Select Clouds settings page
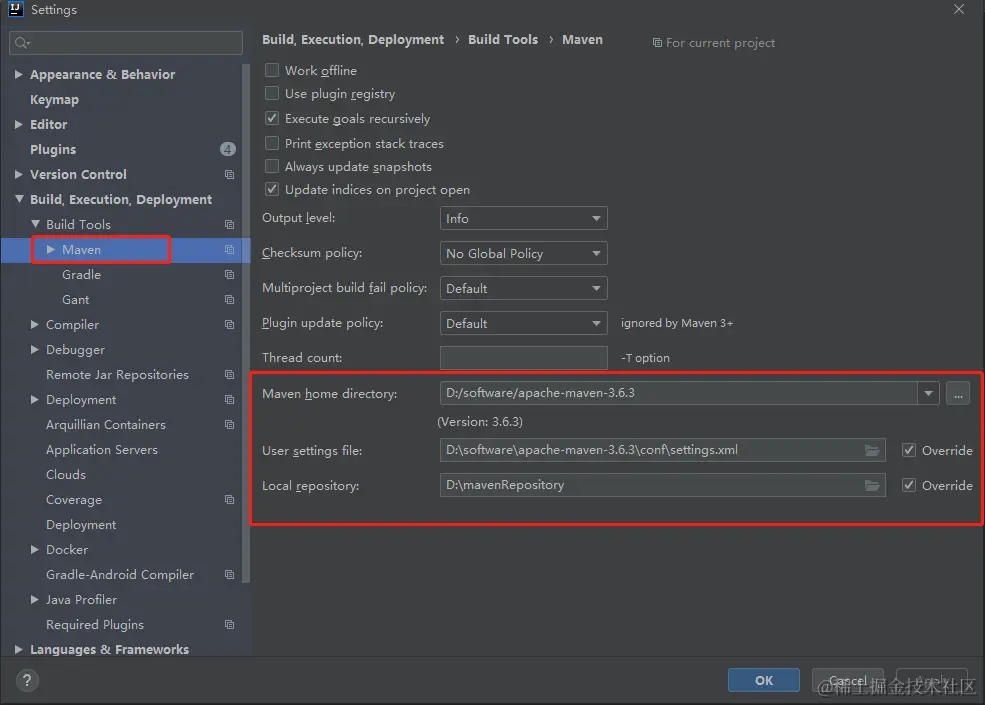 point(66,474)
